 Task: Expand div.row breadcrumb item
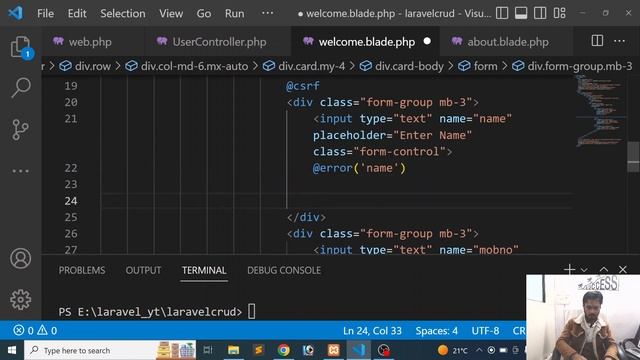[85, 66]
